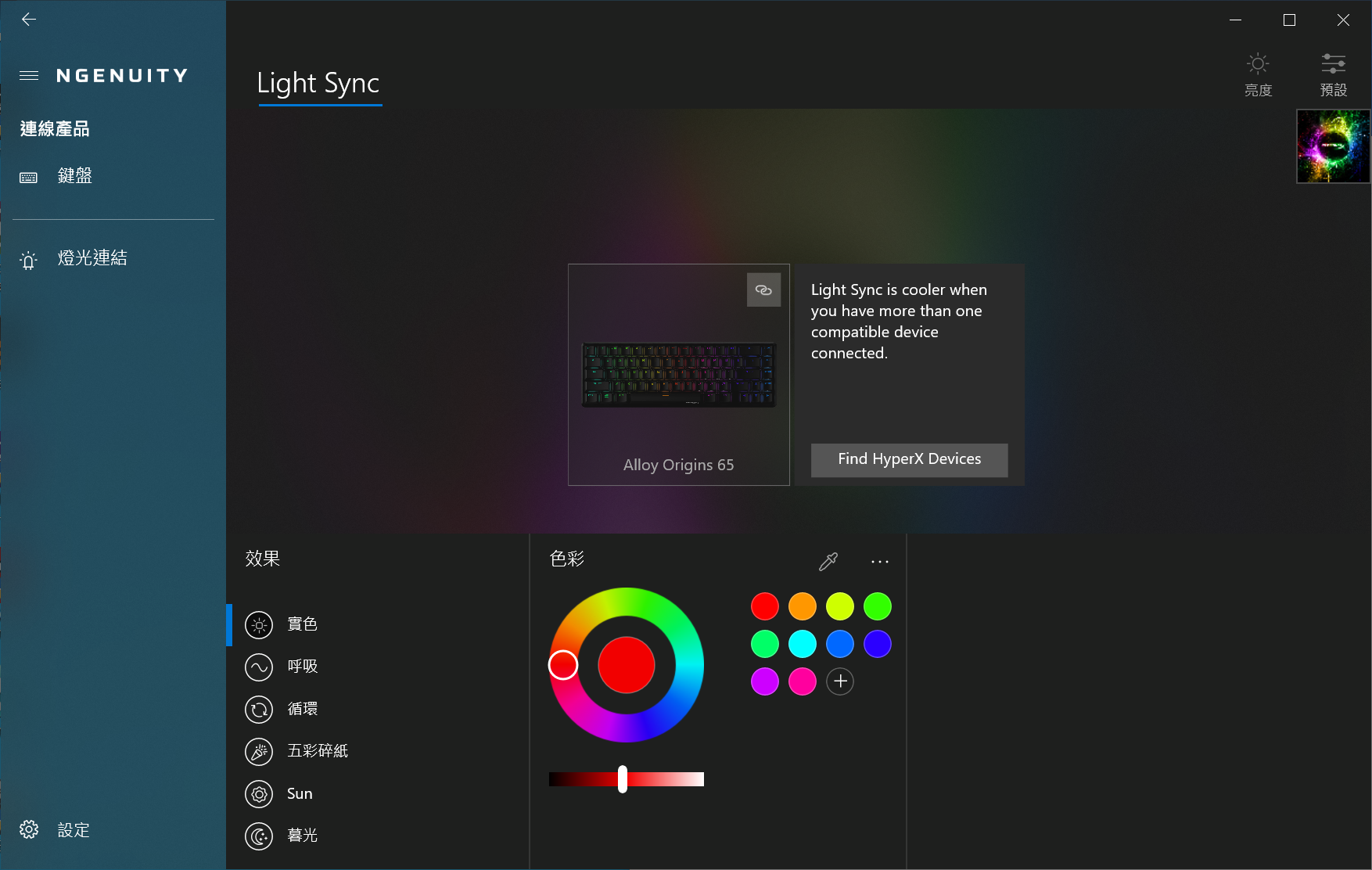Activate the eyedropper color picker
The height and width of the screenshot is (870, 1372).
pyautogui.click(x=828, y=561)
